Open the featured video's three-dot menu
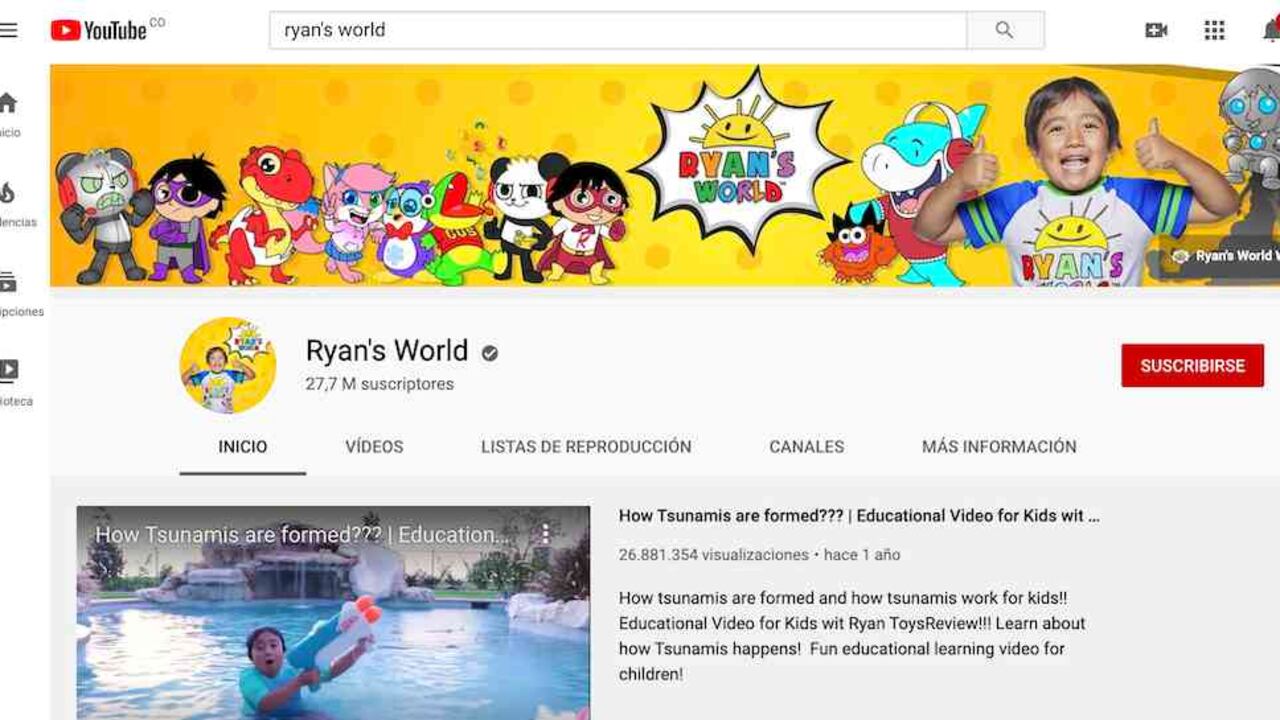 tap(545, 534)
